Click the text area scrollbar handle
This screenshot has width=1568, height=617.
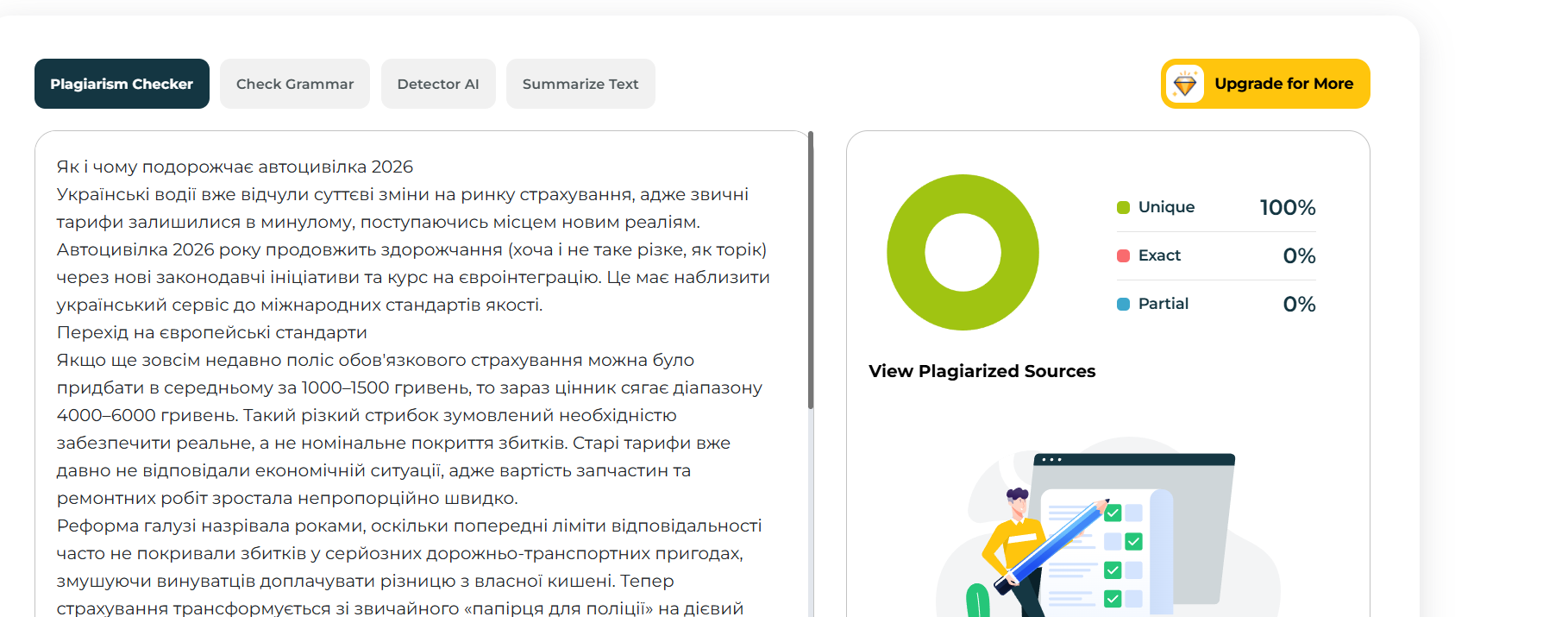(x=811, y=270)
